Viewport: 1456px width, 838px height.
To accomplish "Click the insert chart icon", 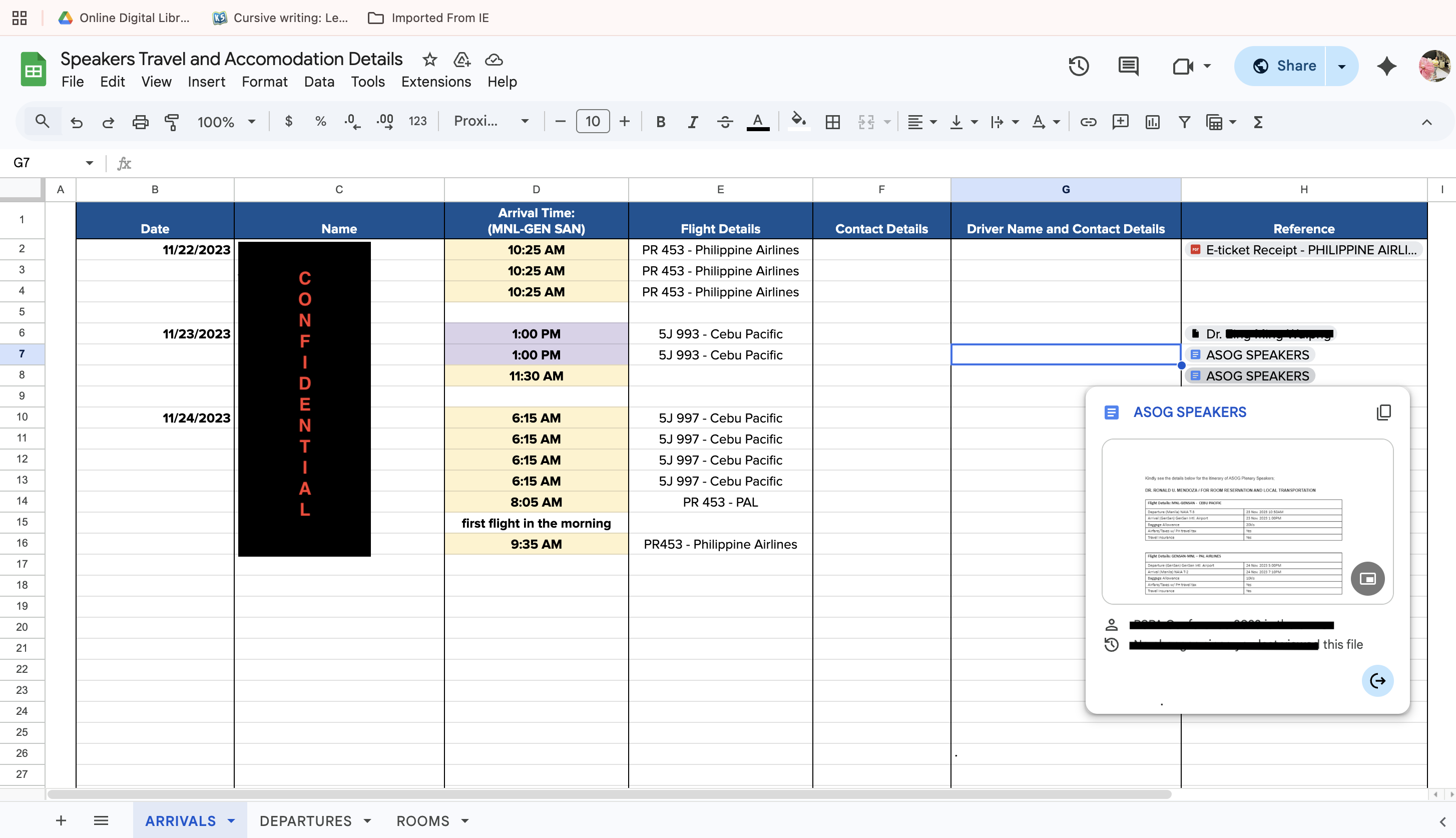I will 1152,122.
